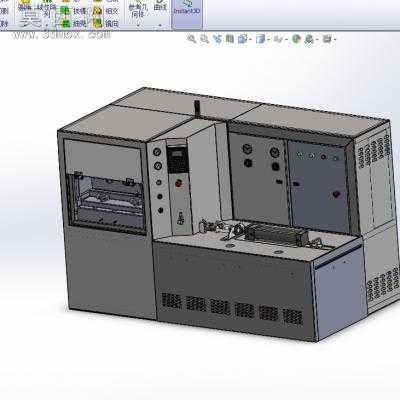
Task: Click the 拔模 draft tool icon
Action: click(x=66, y=11)
